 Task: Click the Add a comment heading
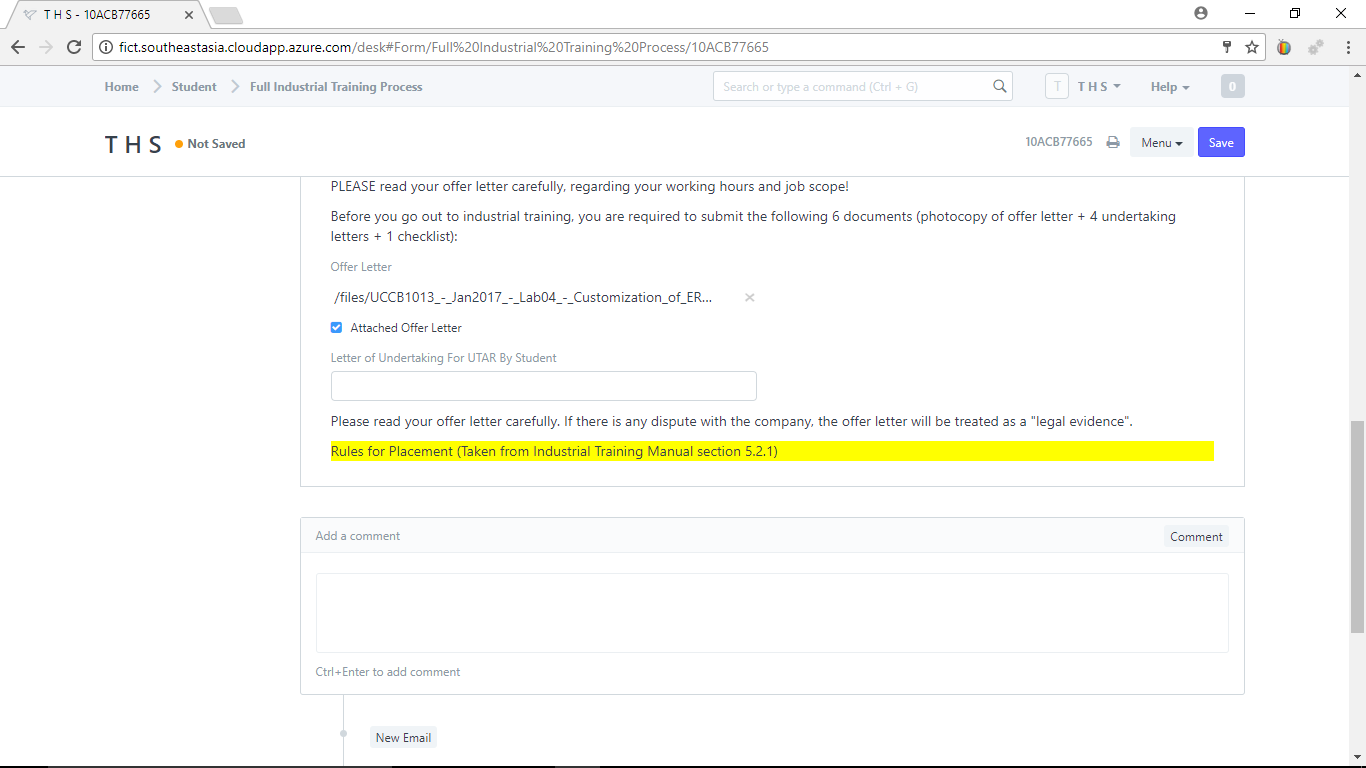(x=357, y=536)
